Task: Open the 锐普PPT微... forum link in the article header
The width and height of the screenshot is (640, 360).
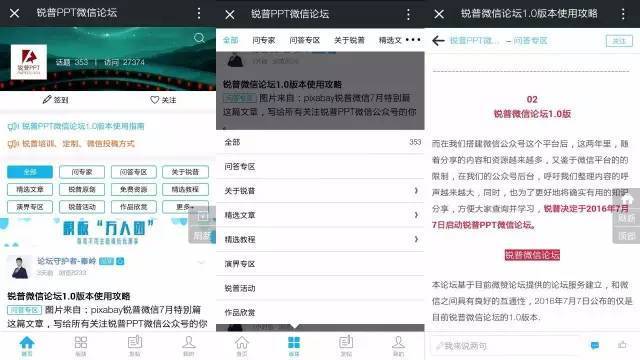Action: [x=474, y=40]
